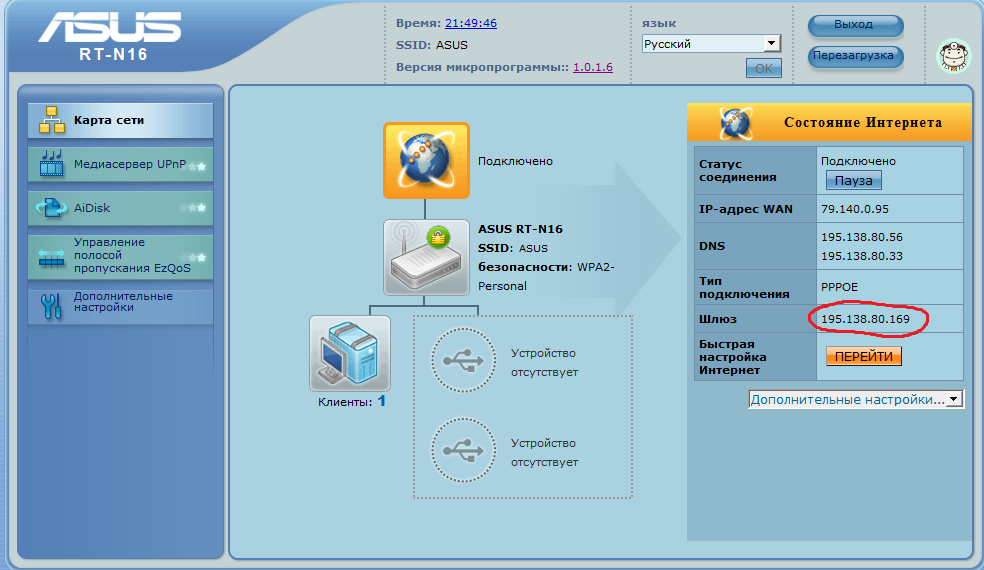This screenshot has height=570, width=984.
Task: Open Медиасервер UPnP menu item
Action: (x=120, y=165)
